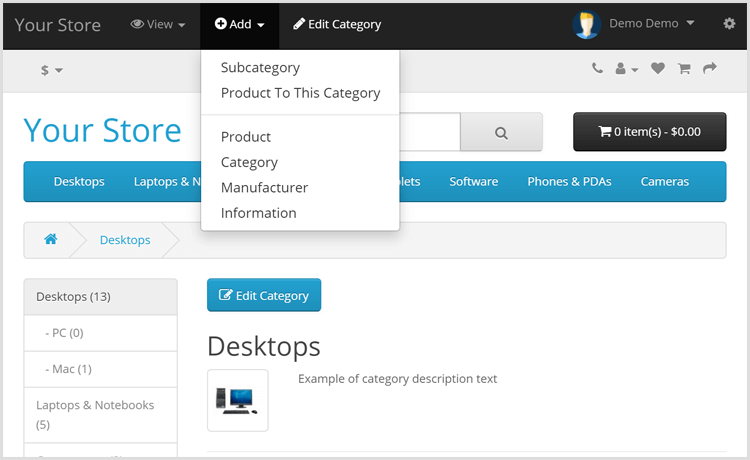
Task: Click Edit Category in the top admin bar
Action: pyautogui.click(x=337, y=24)
